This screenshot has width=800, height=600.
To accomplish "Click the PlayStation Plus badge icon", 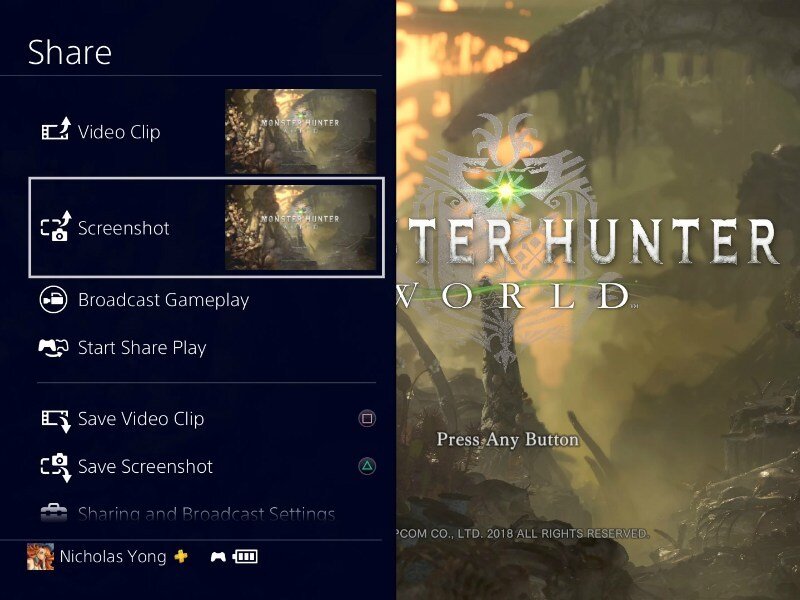I will coord(181,556).
